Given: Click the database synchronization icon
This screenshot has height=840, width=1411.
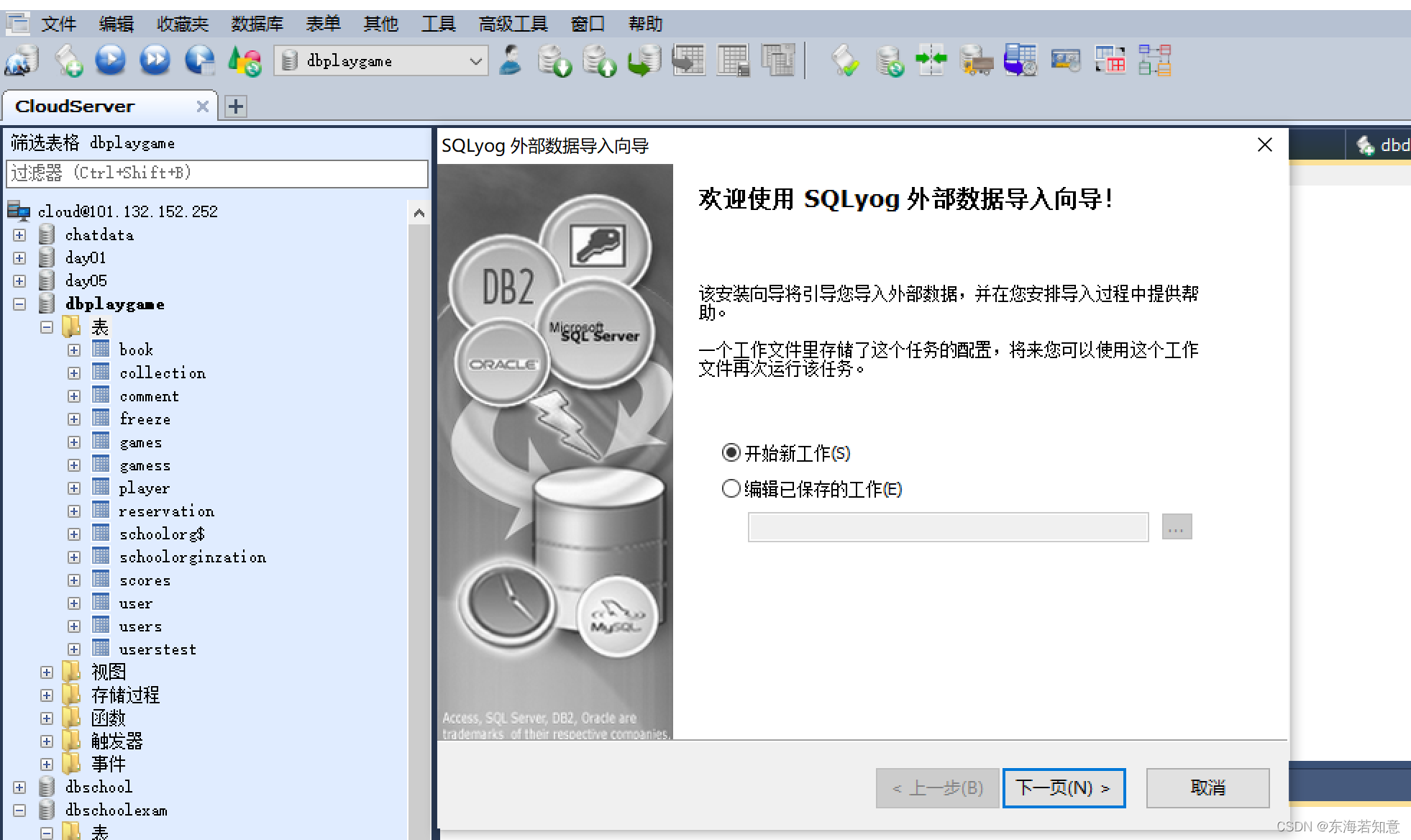Looking at the screenshot, I should click(890, 60).
